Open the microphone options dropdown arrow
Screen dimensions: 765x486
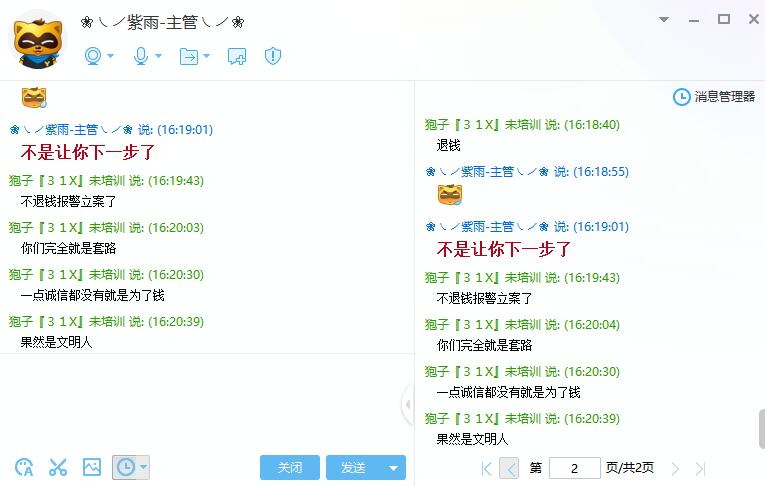click(158, 56)
